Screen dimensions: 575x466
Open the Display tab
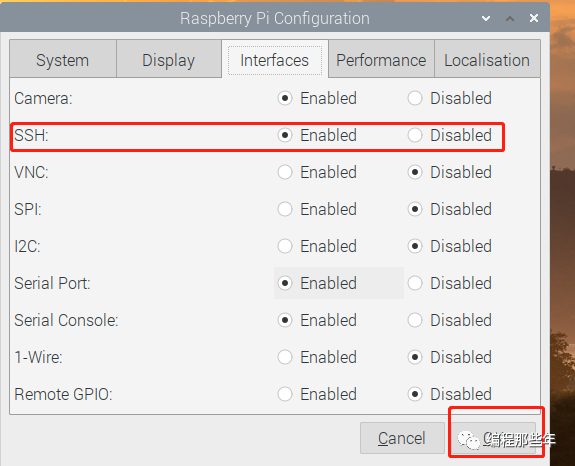[169, 60]
